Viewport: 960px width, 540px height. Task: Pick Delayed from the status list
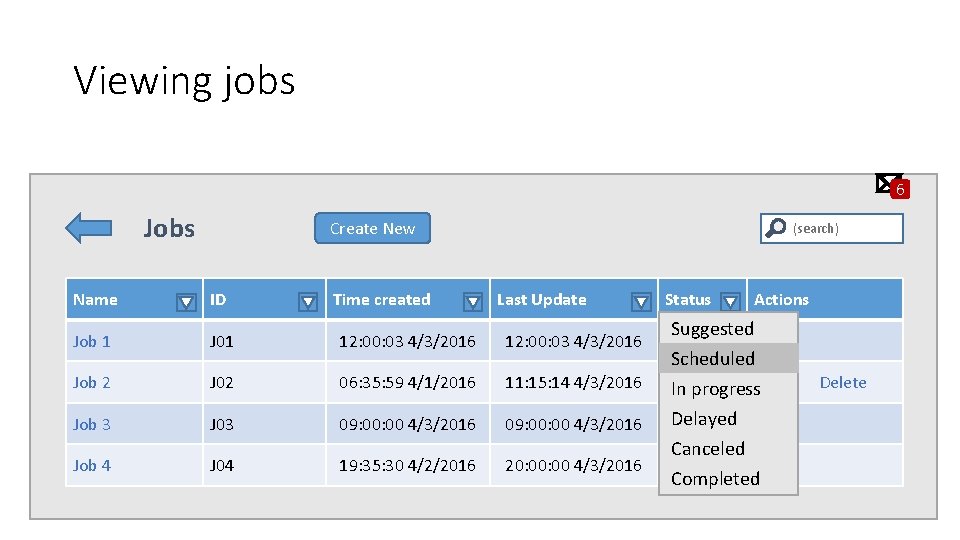(x=704, y=419)
